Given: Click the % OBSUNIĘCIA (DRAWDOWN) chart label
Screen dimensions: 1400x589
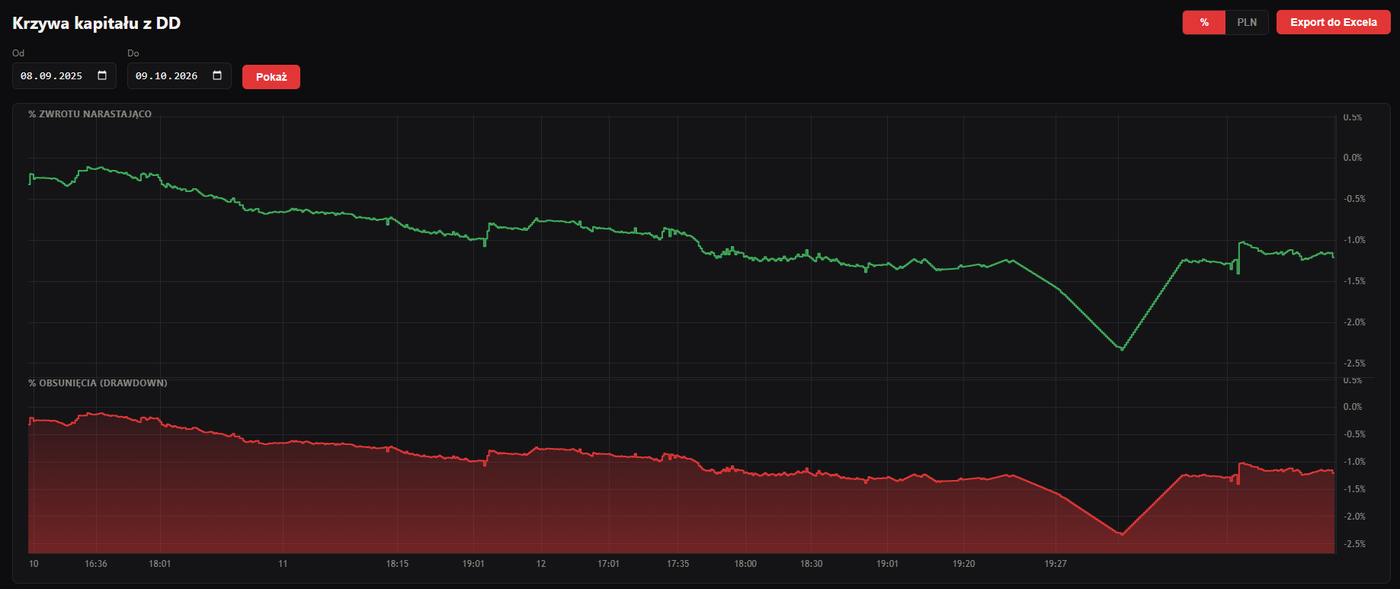Looking at the screenshot, I should pos(98,383).
